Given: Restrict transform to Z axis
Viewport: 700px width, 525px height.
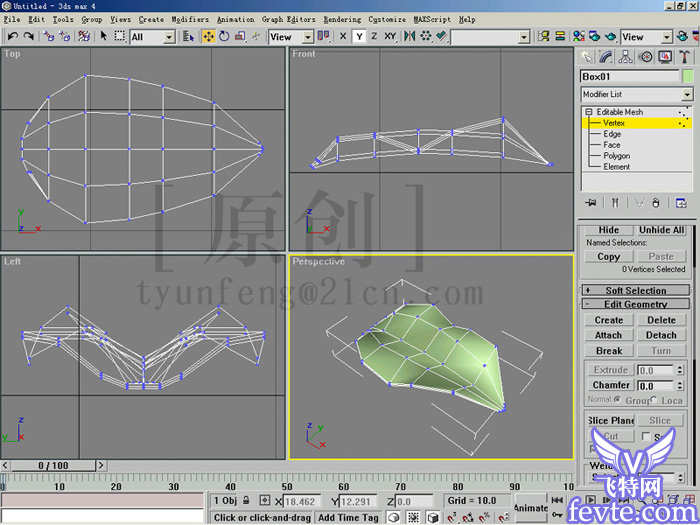Looking at the screenshot, I should (374, 37).
